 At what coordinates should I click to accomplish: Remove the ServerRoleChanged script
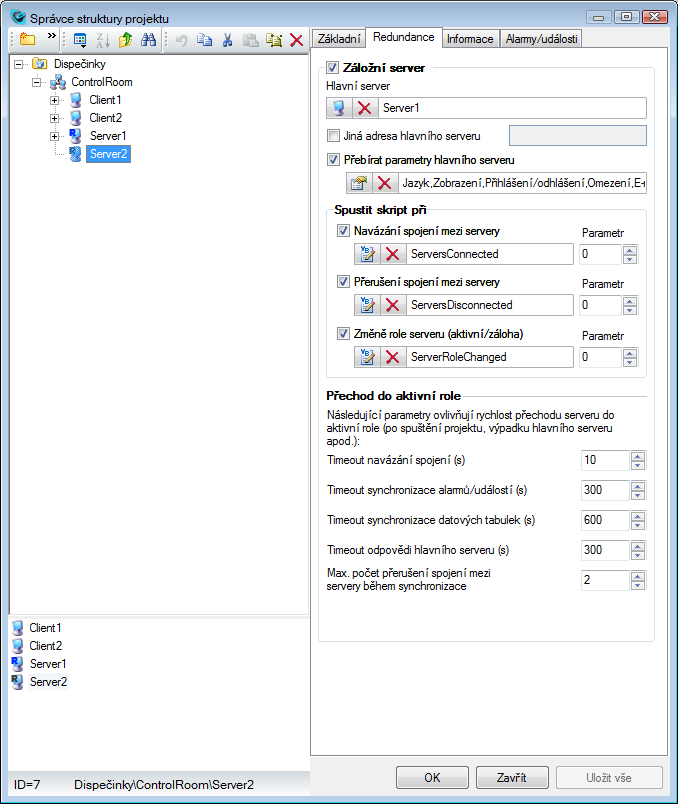(x=393, y=357)
